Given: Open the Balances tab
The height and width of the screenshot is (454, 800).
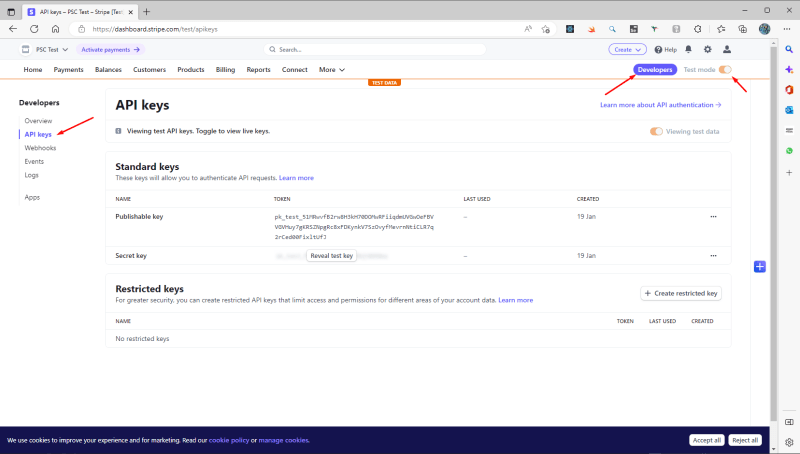Looking at the screenshot, I should 108,69.
